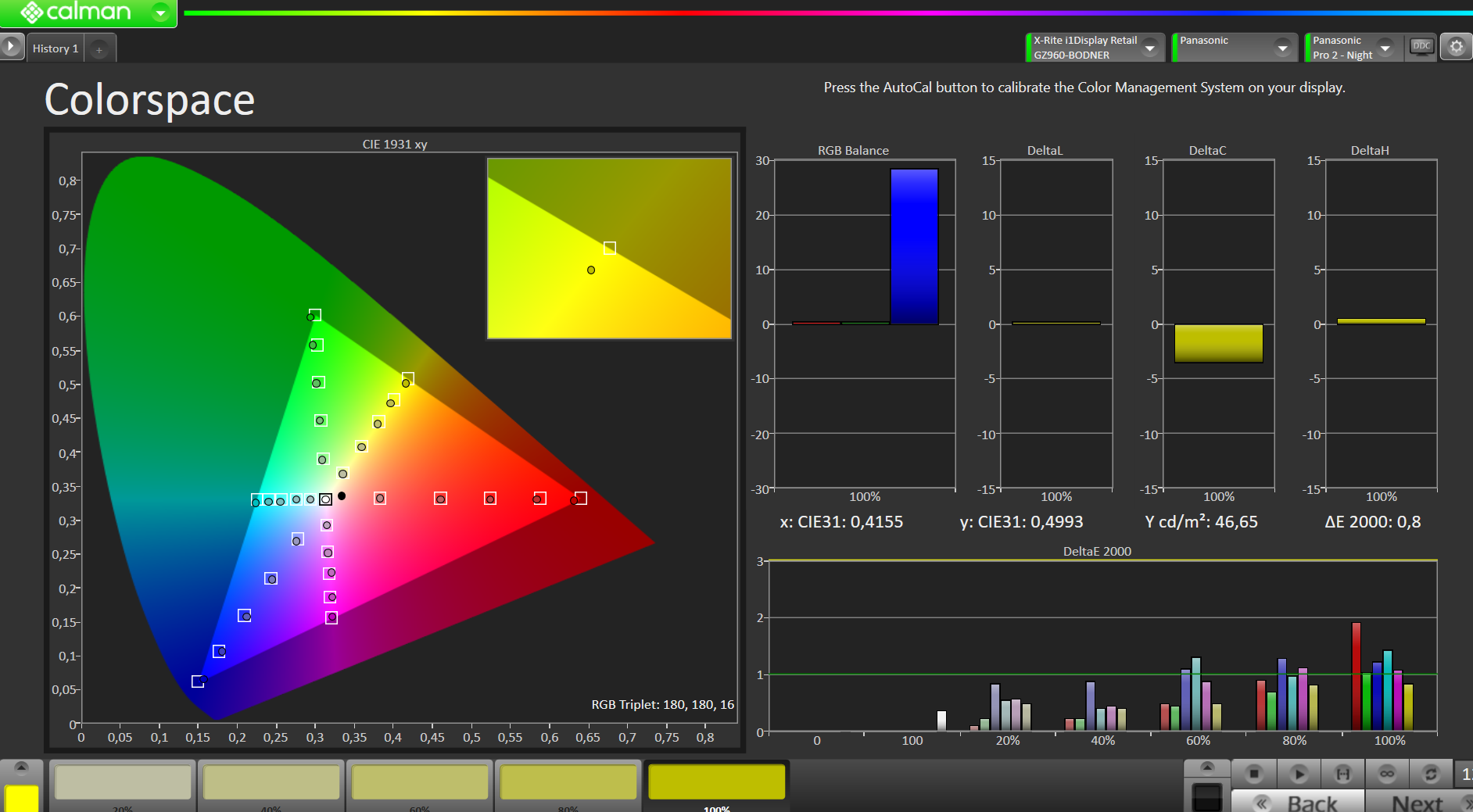The height and width of the screenshot is (812, 1473).
Task: Click the DeltaE 2000 chart title
Action: (1097, 551)
